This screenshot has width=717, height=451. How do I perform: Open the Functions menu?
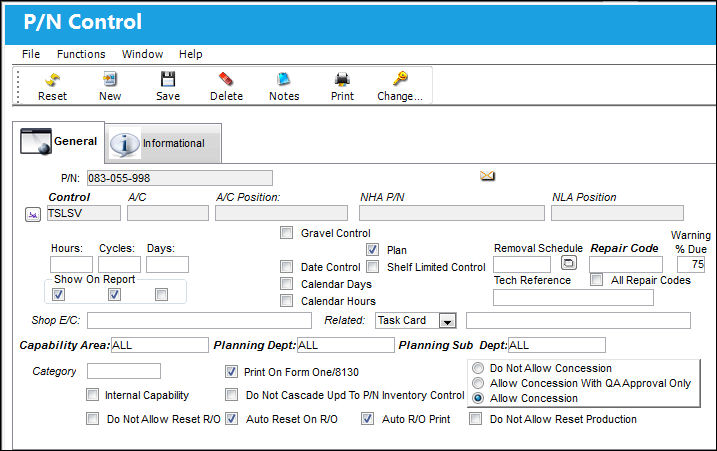(81, 54)
